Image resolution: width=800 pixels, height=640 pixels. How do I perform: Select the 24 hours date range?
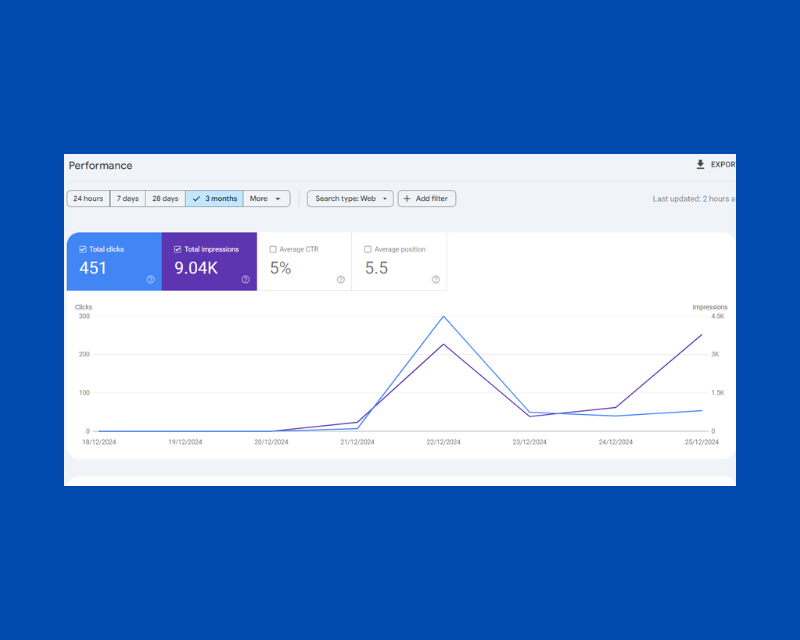(88, 199)
